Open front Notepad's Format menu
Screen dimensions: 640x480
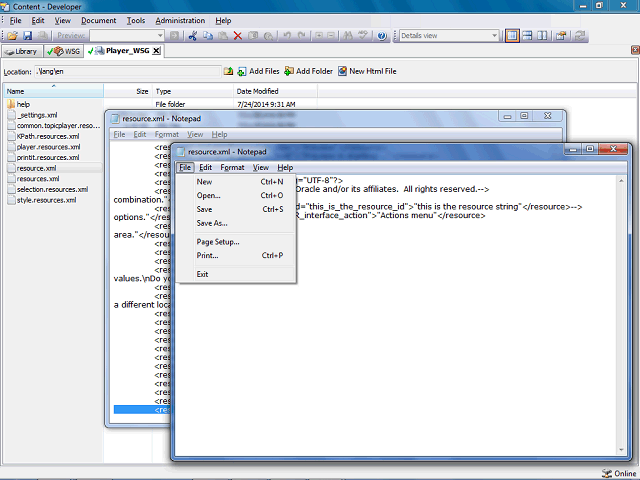(x=232, y=167)
